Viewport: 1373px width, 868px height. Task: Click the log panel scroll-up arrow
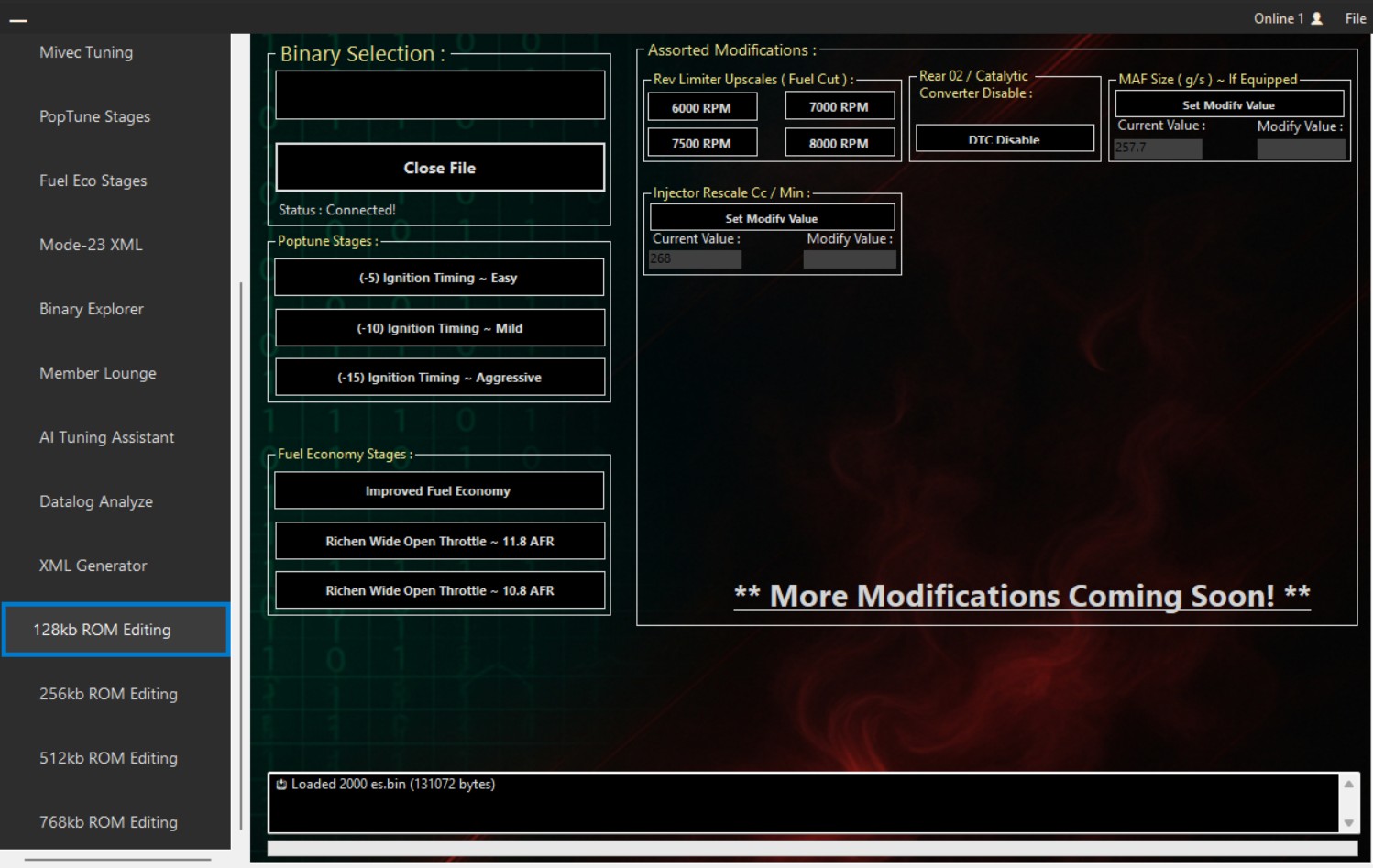(x=1347, y=785)
